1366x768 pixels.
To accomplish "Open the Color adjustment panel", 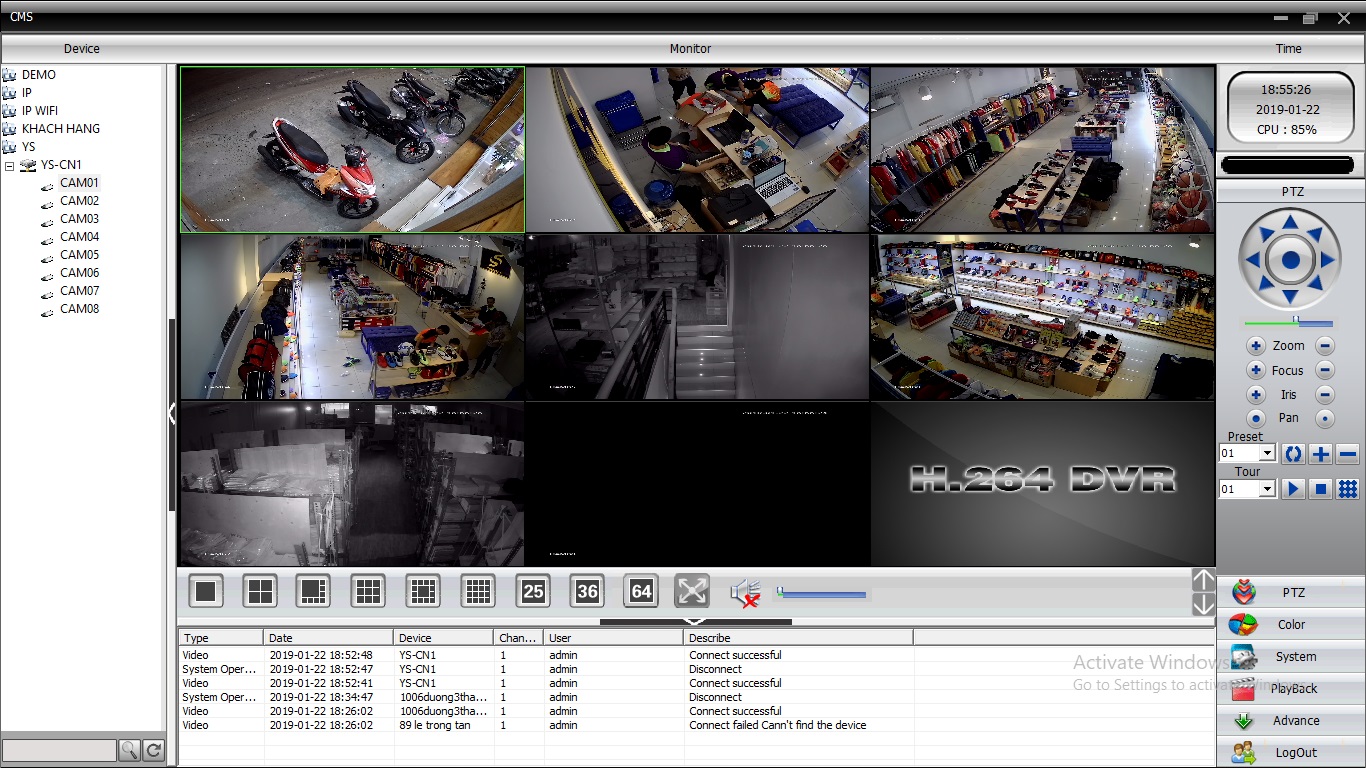I will [1290, 624].
